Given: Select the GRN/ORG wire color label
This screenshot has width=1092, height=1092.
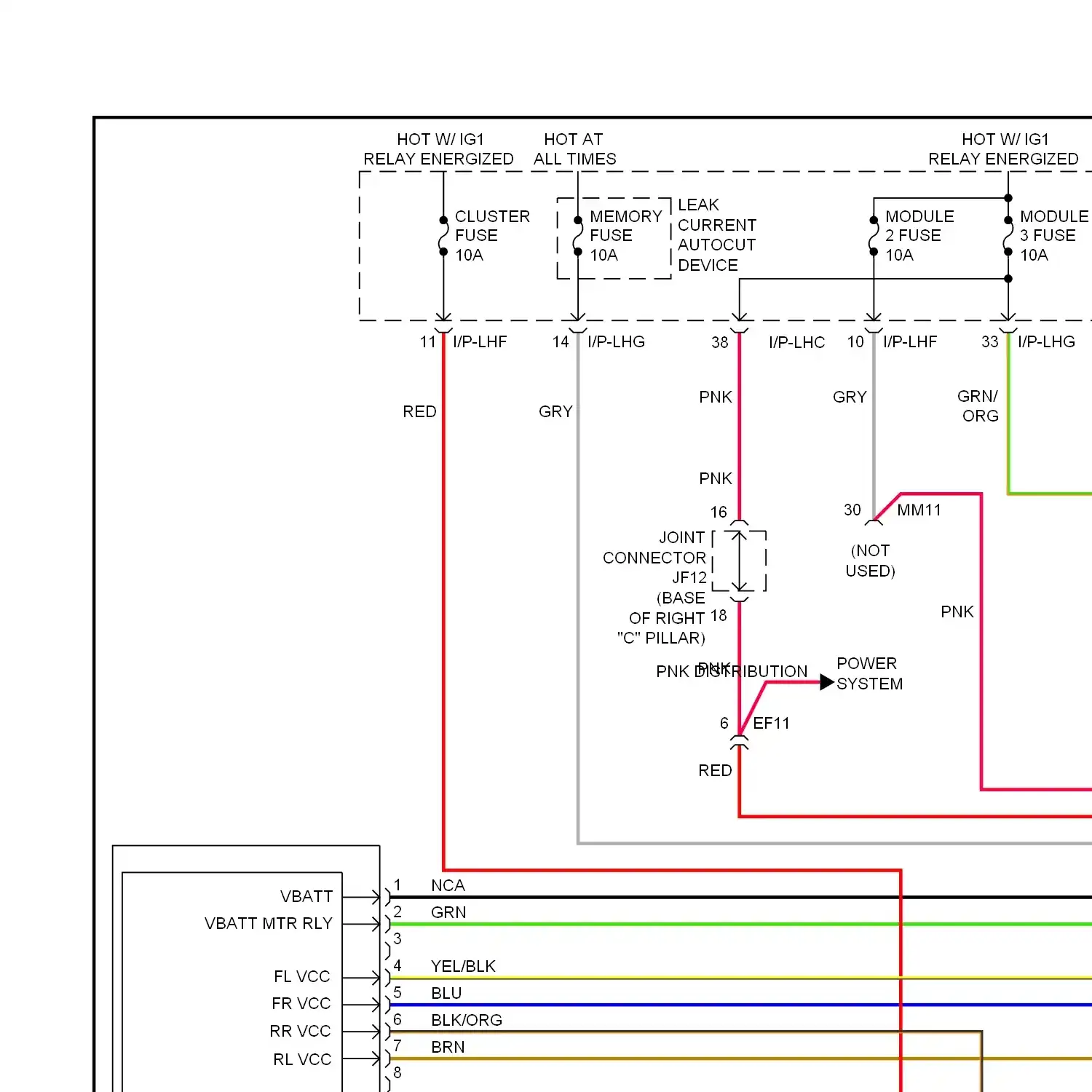Looking at the screenshot, I should (978, 406).
